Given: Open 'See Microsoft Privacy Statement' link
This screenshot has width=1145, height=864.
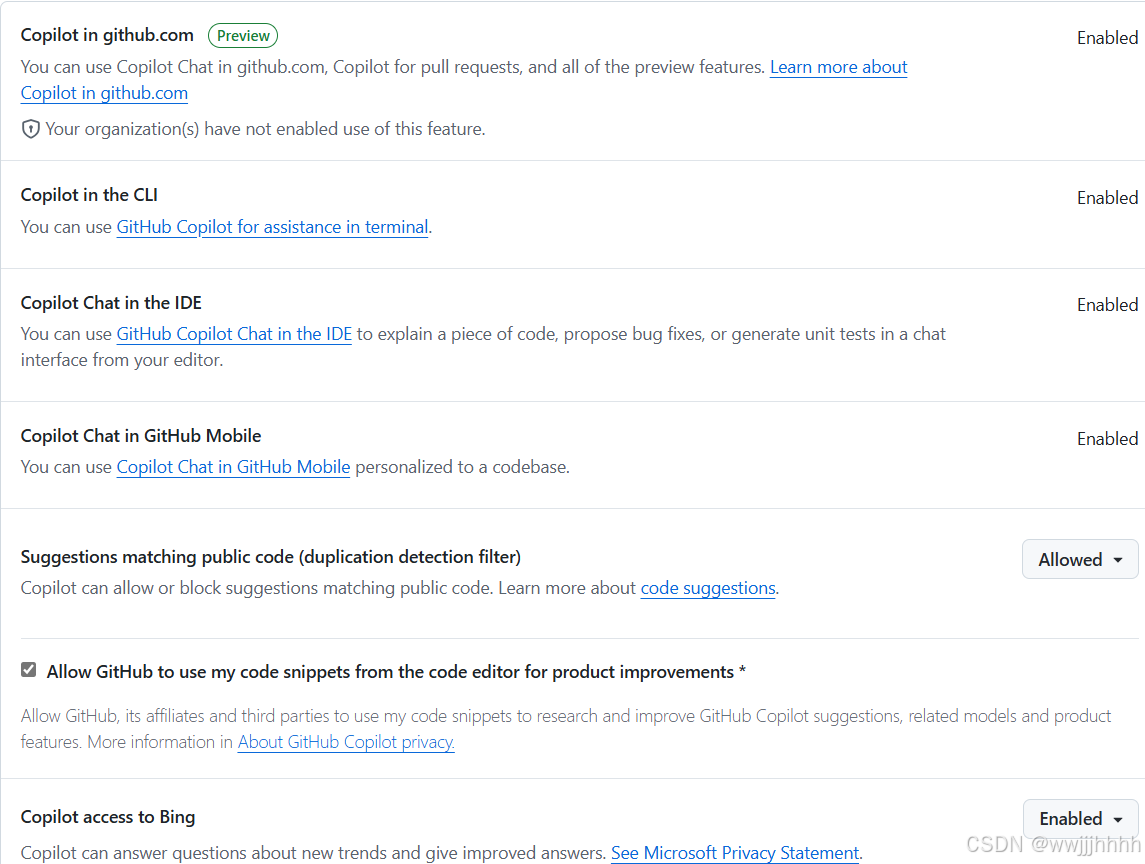Looking at the screenshot, I should [735, 853].
